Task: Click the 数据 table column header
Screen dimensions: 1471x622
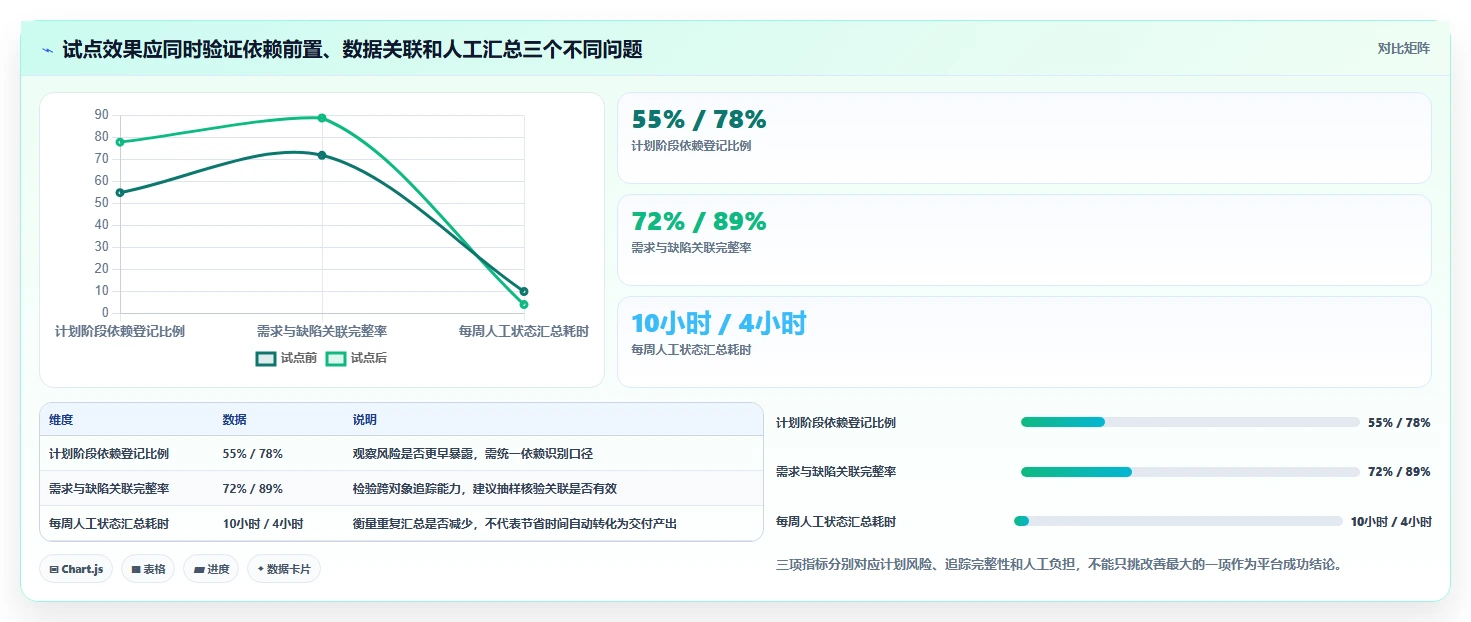Action: [235, 420]
